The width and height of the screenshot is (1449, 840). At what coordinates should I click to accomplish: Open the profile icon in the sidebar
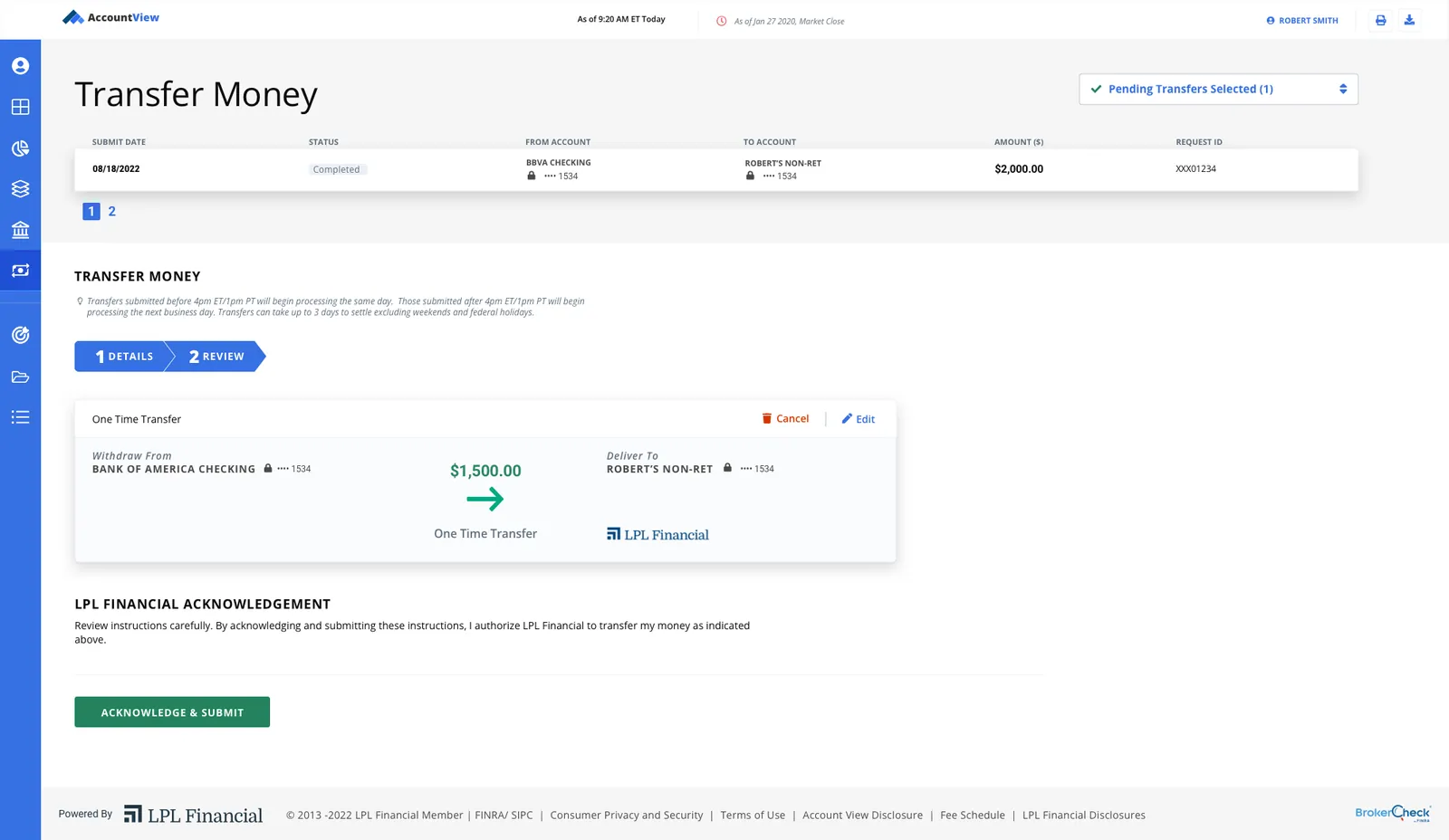tap(20, 66)
